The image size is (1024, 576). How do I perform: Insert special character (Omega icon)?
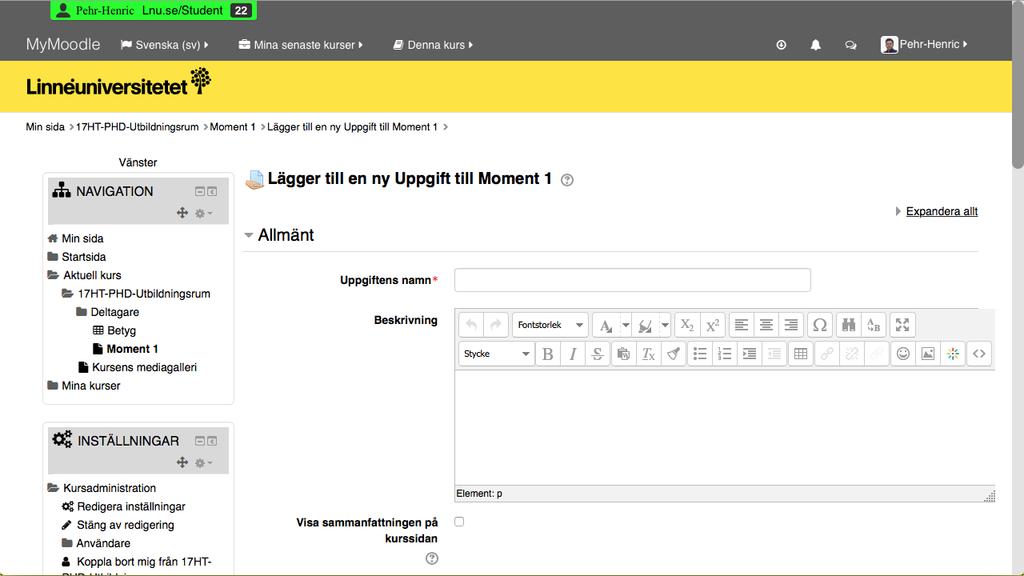pyautogui.click(x=820, y=325)
